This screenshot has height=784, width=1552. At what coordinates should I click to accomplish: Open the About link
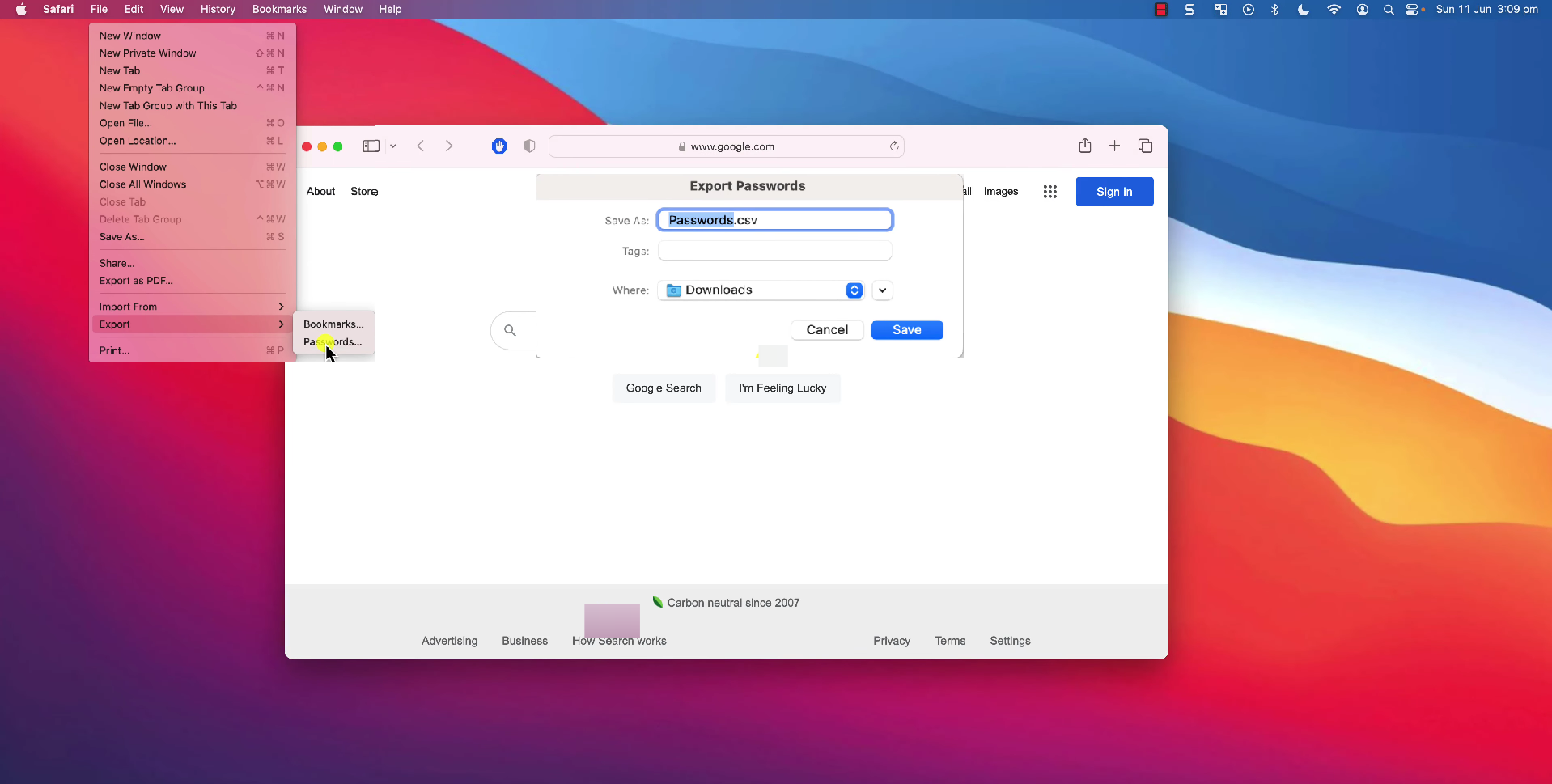[320, 192]
